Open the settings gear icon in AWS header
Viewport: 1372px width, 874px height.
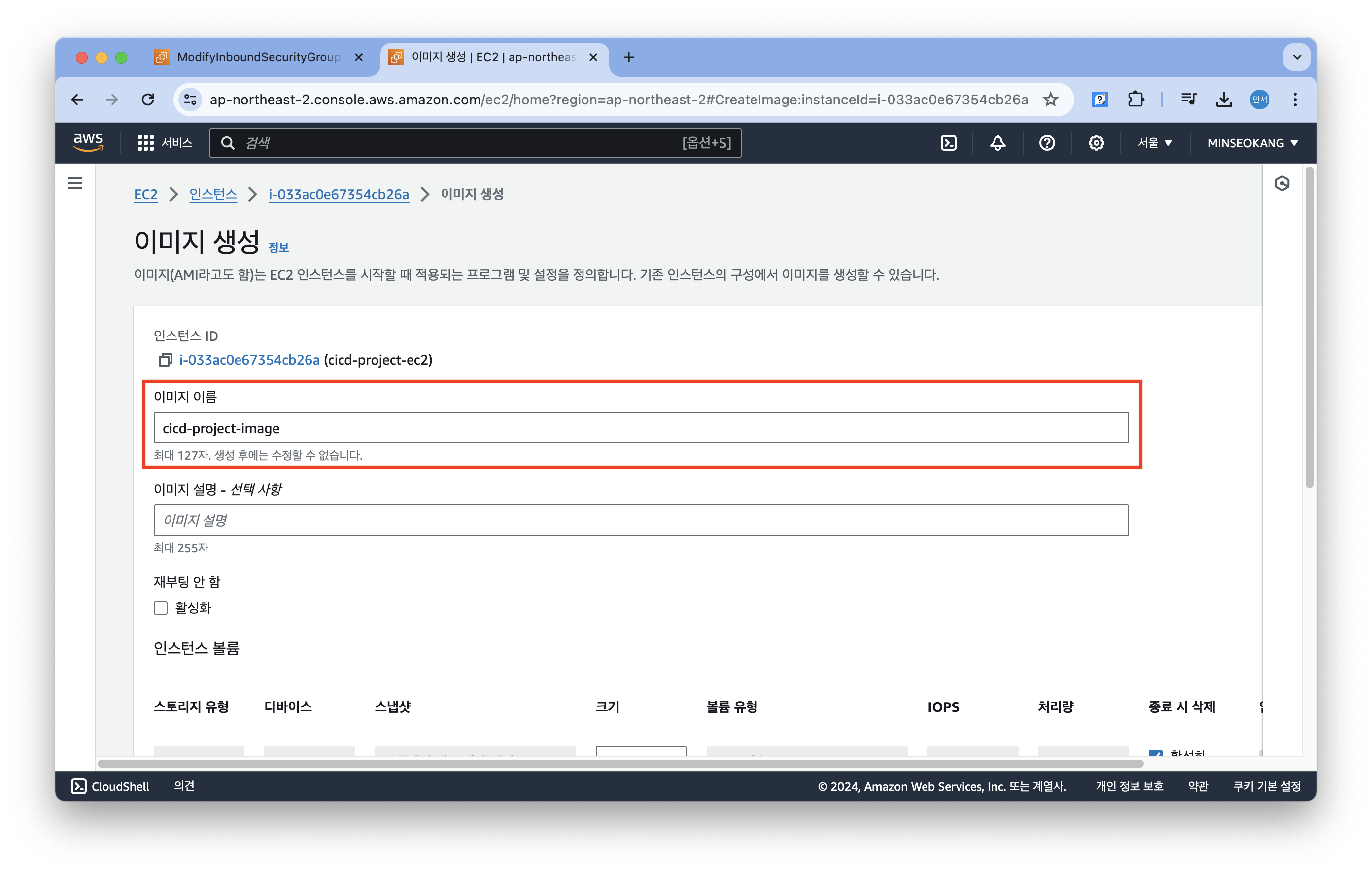pos(1096,143)
